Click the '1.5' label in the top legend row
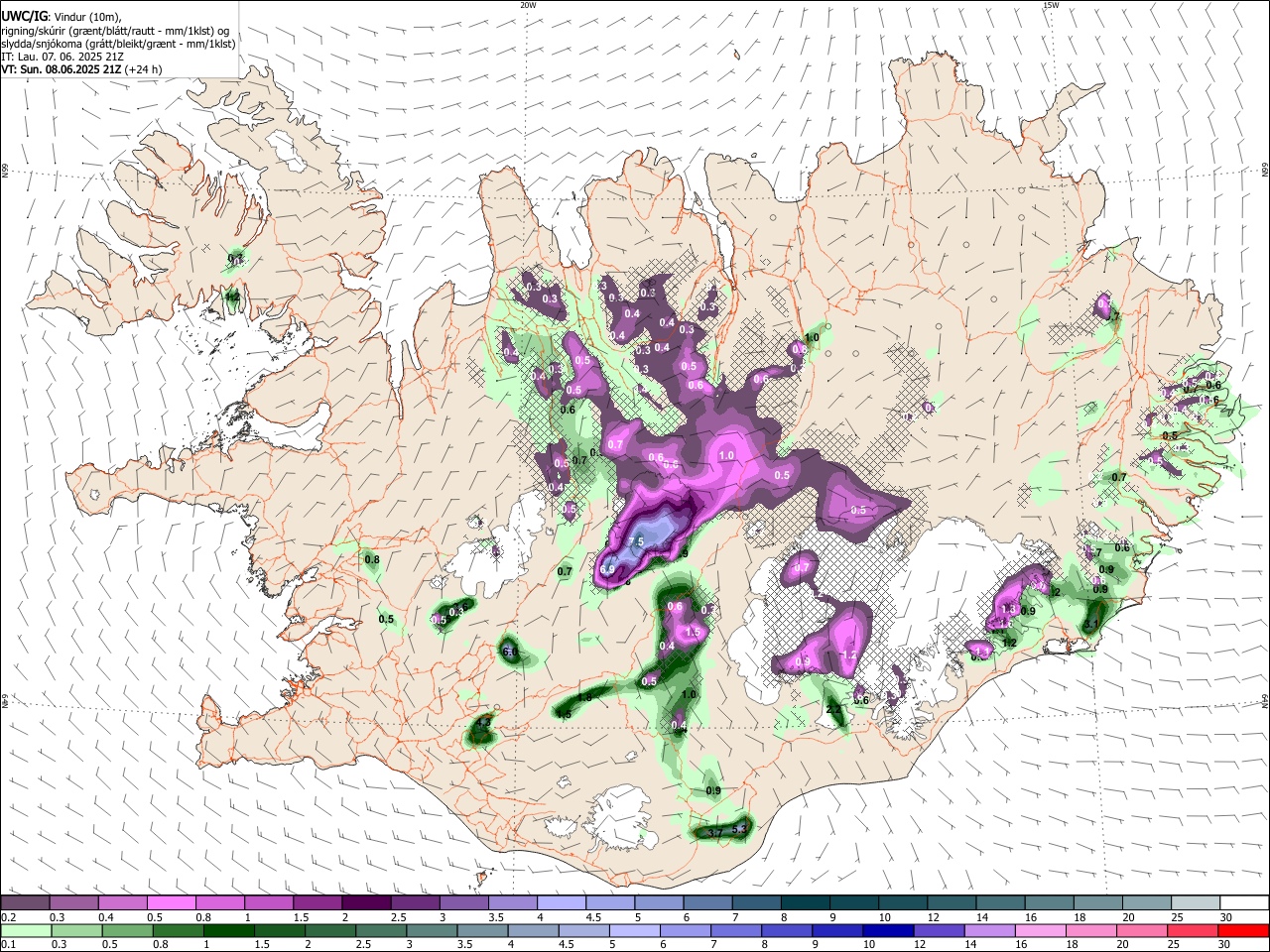The height and width of the screenshot is (952, 1270). pyautogui.click(x=301, y=917)
